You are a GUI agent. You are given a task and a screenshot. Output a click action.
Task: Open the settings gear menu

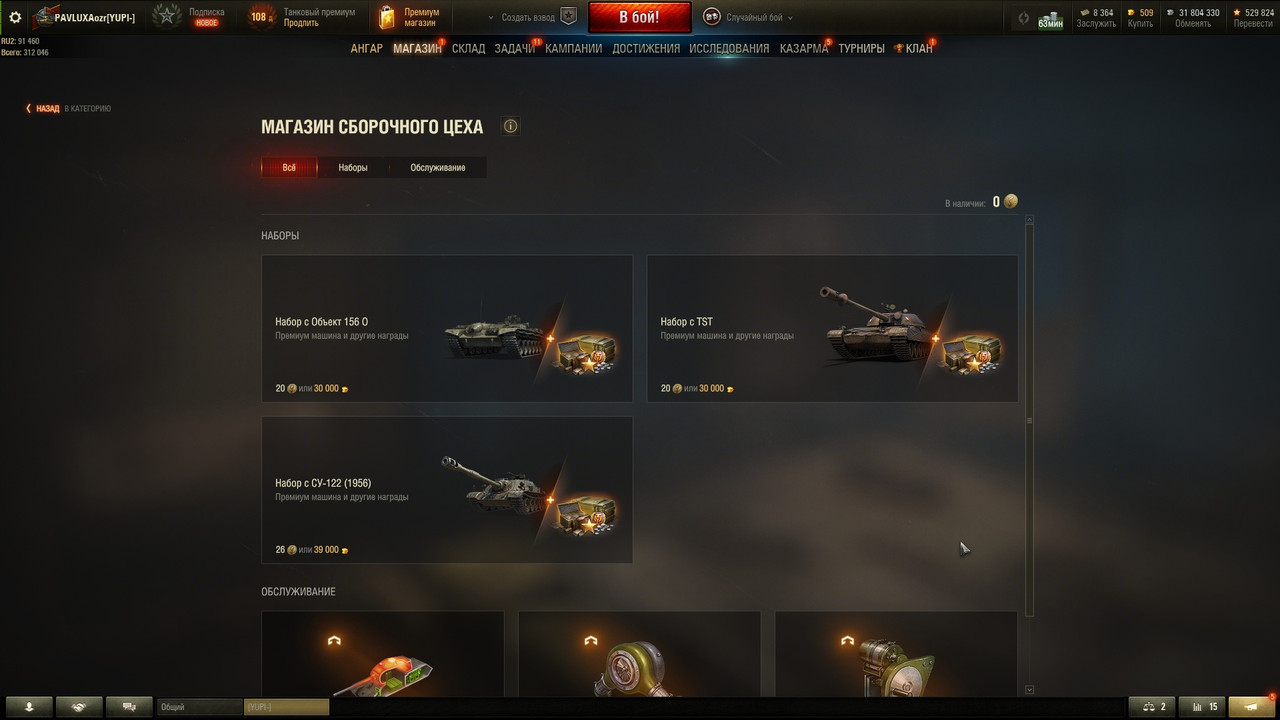pos(15,17)
